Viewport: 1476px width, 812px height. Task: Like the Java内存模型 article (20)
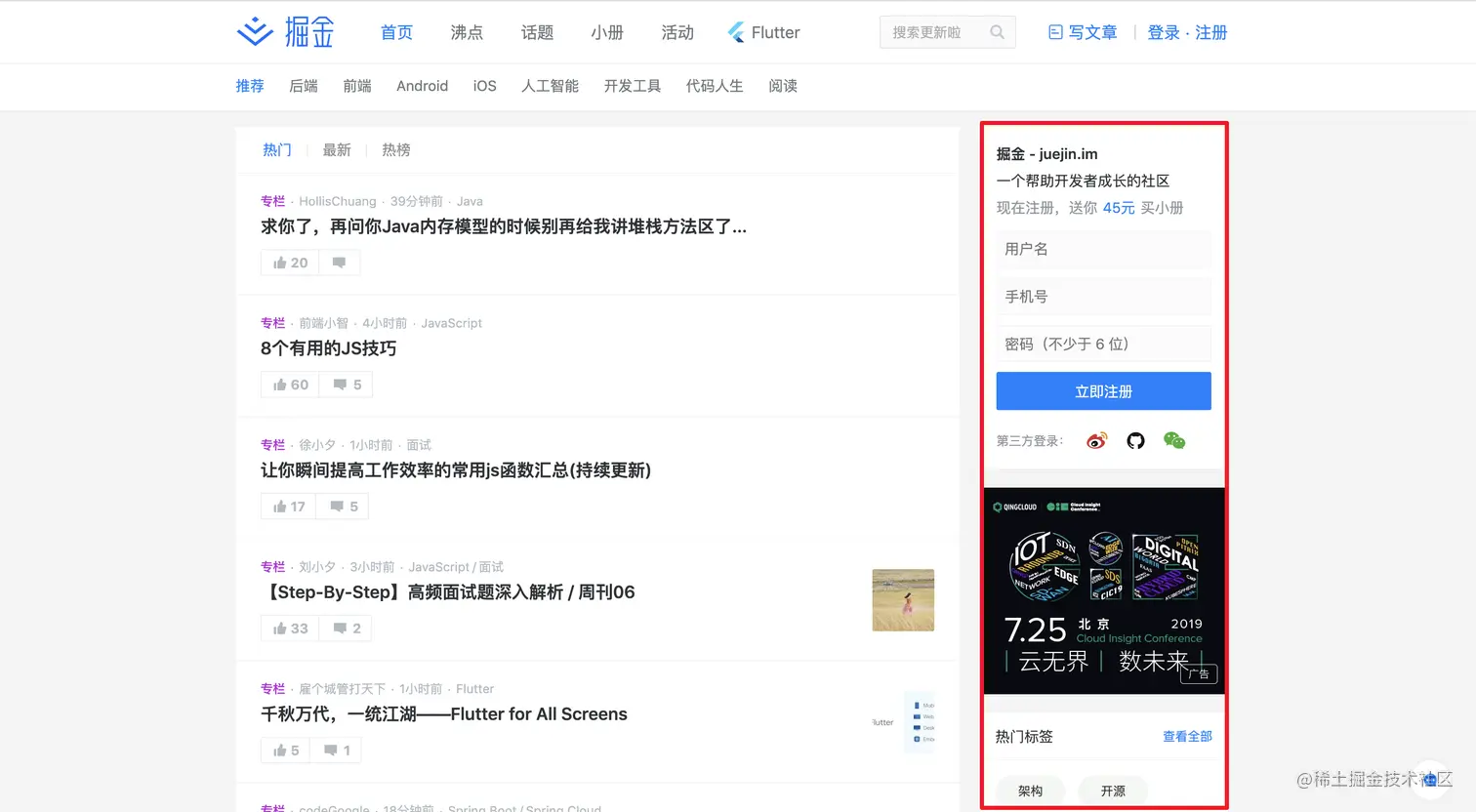click(290, 263)
